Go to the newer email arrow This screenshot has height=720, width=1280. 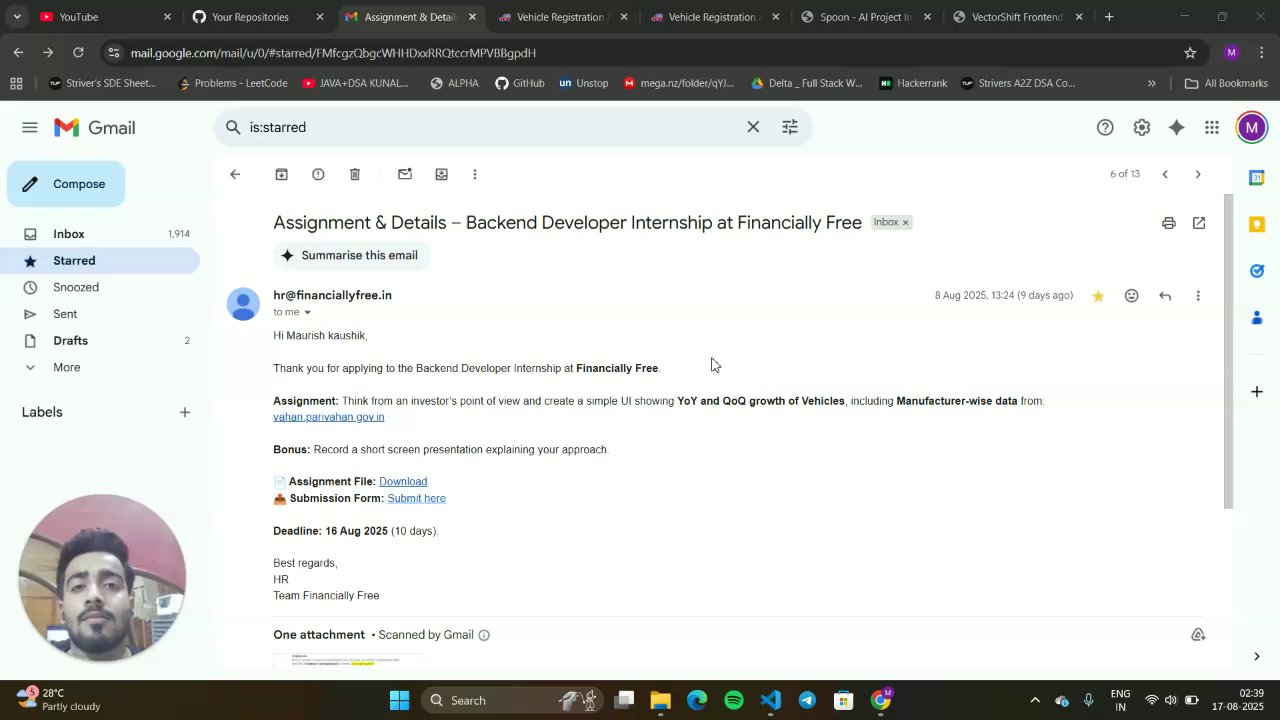coord(1165,174)
